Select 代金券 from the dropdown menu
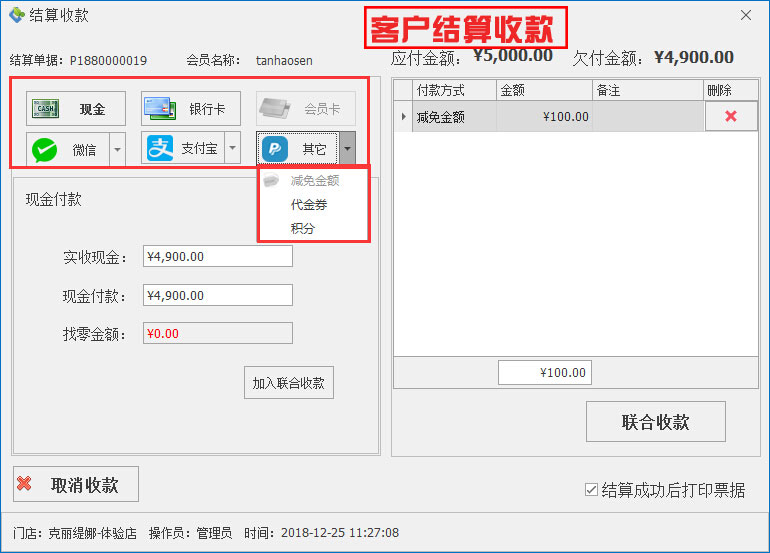 click(x=309, y=205)
